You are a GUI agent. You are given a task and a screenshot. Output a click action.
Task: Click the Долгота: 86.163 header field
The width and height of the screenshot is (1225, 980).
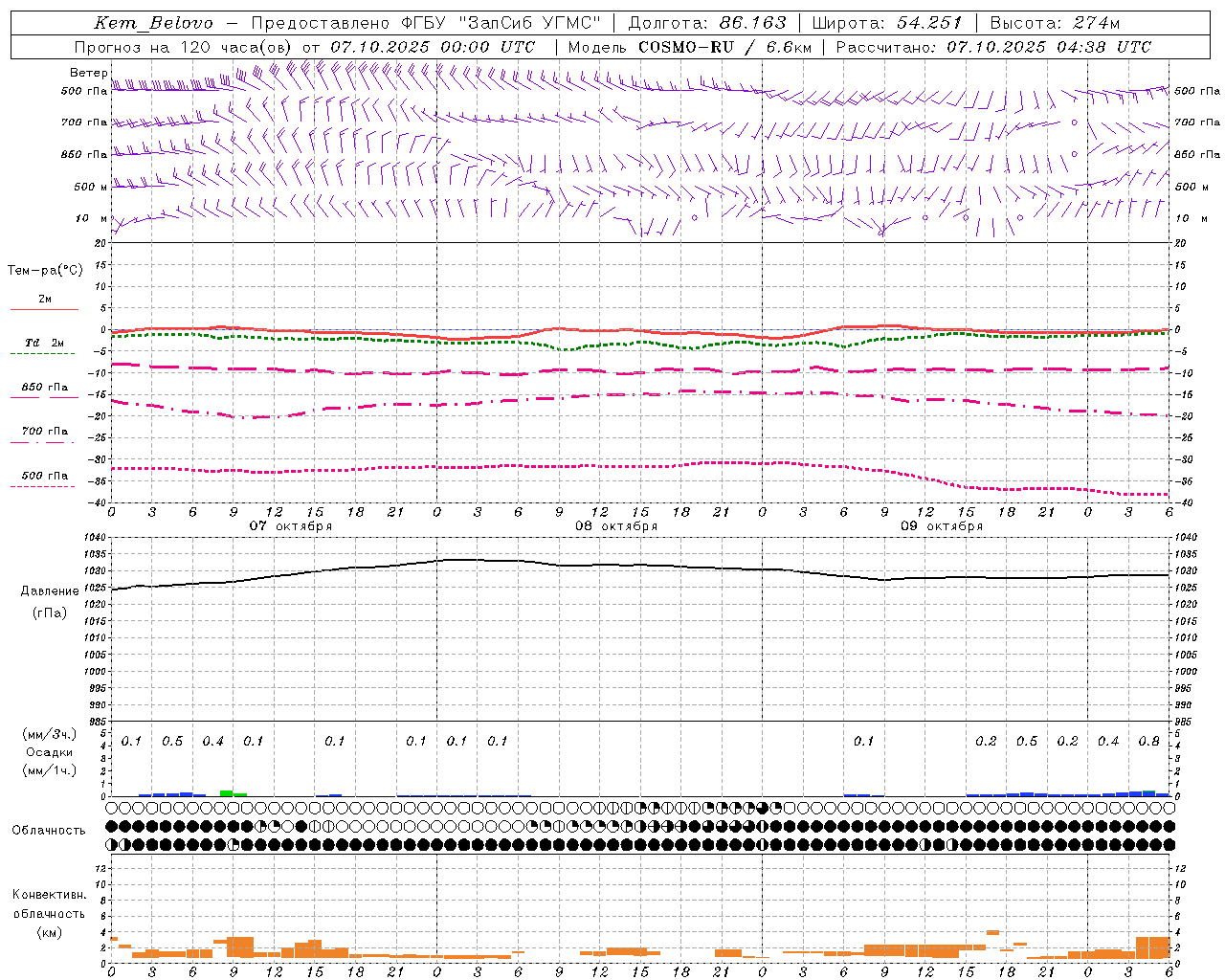706,23
